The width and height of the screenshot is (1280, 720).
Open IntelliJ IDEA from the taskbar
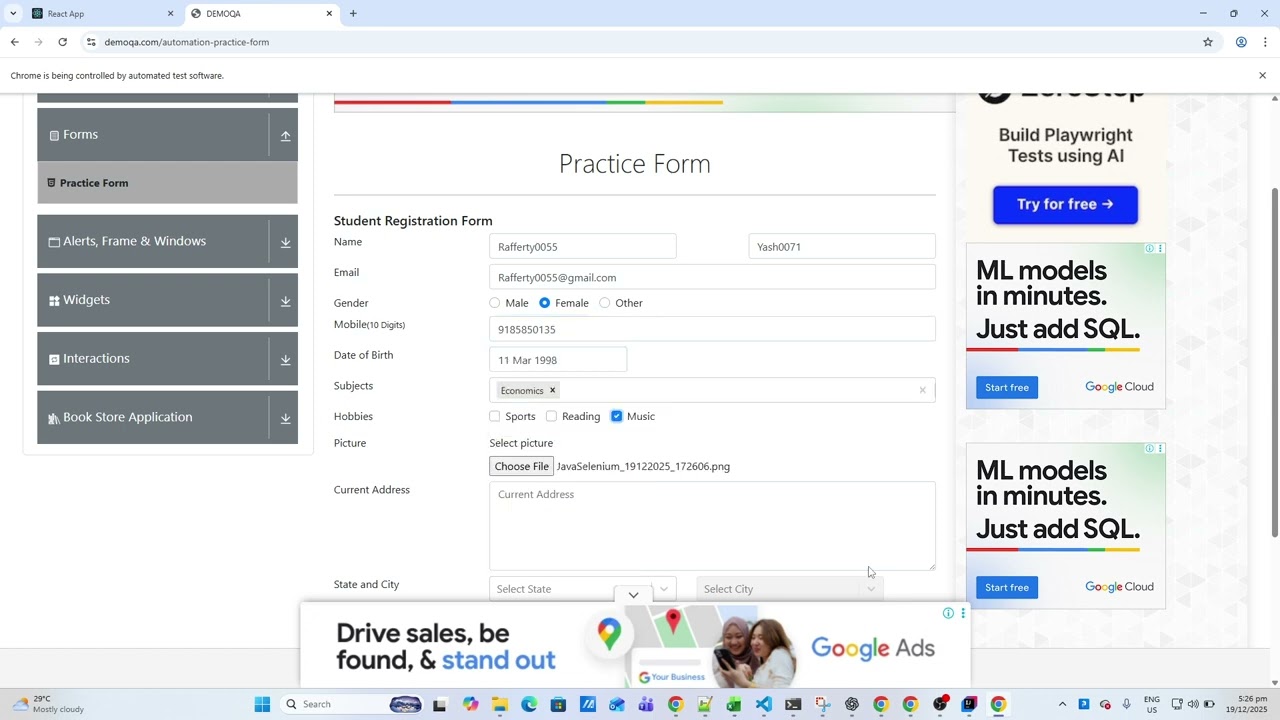(969, 704)
